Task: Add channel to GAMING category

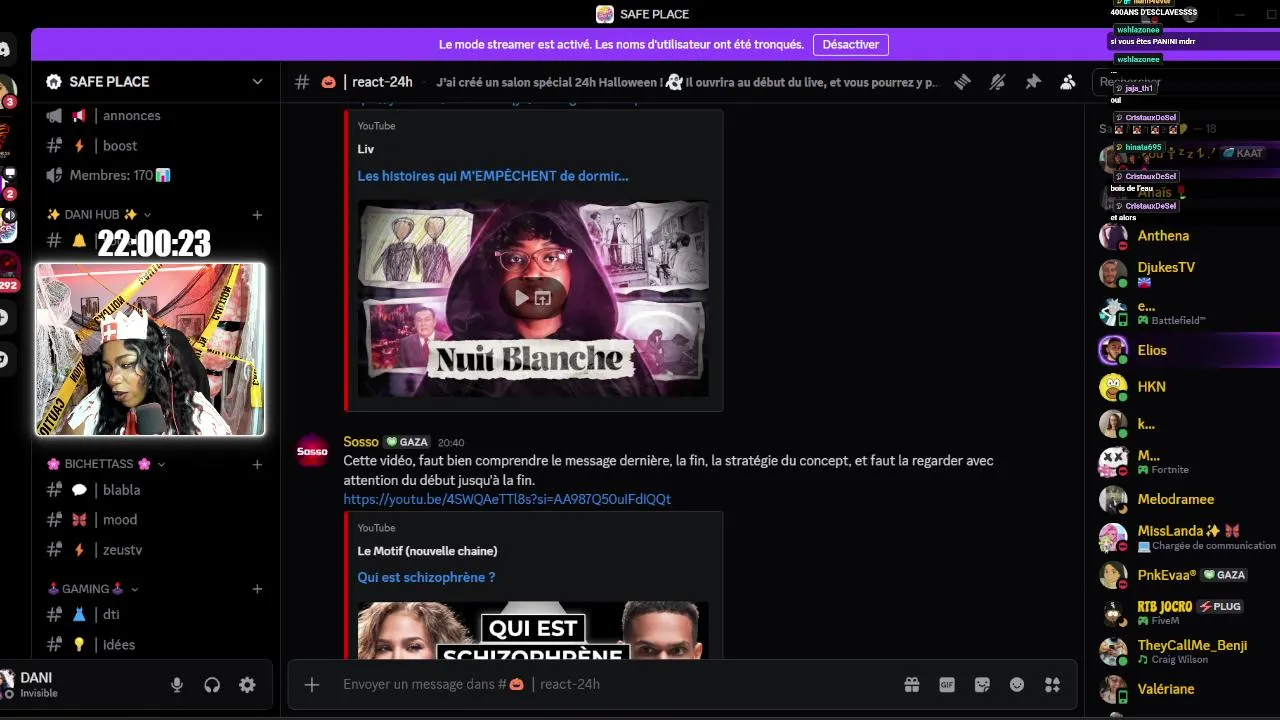Action: pyautogui.click(x=257, y=589)
